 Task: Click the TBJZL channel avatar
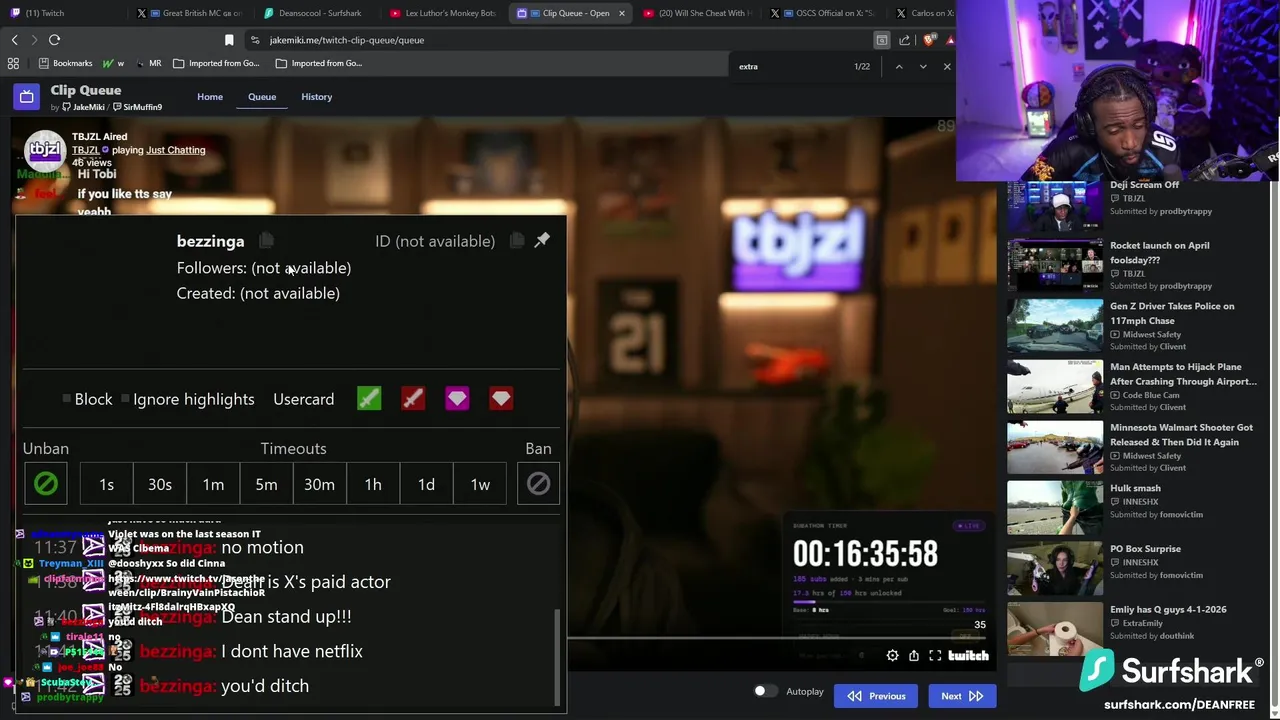coord(45,150)
